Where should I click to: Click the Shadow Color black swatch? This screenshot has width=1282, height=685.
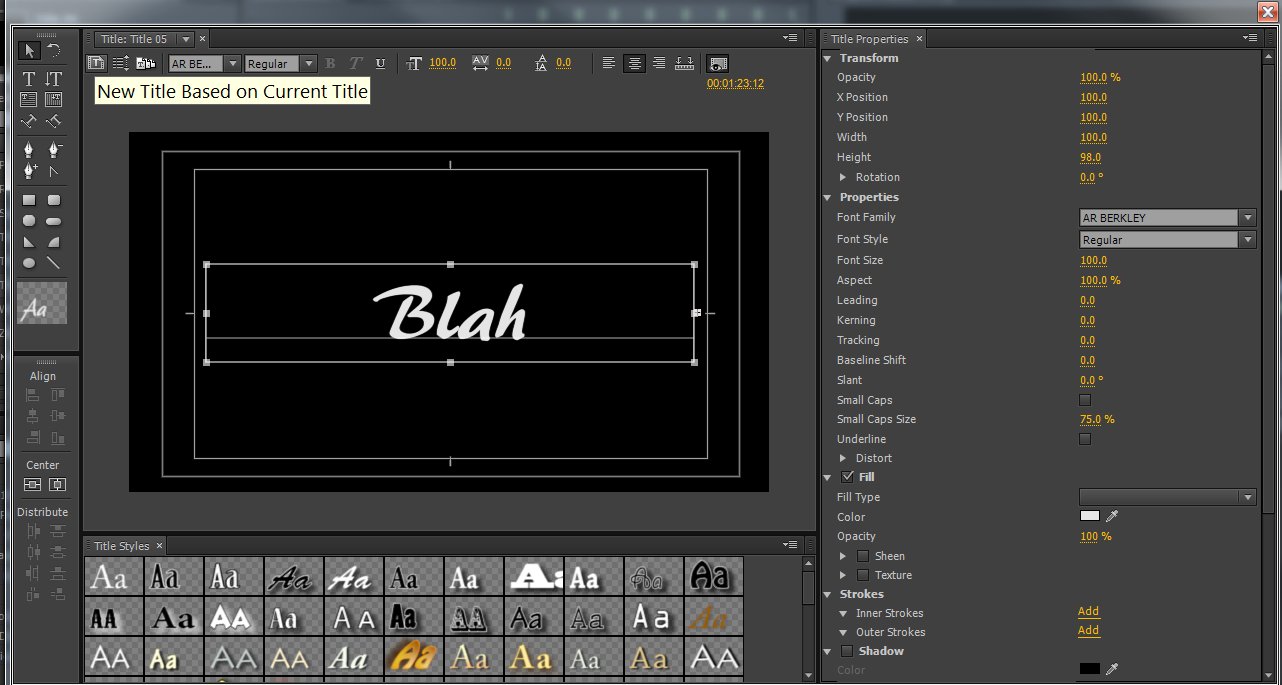pos(1089,669)
